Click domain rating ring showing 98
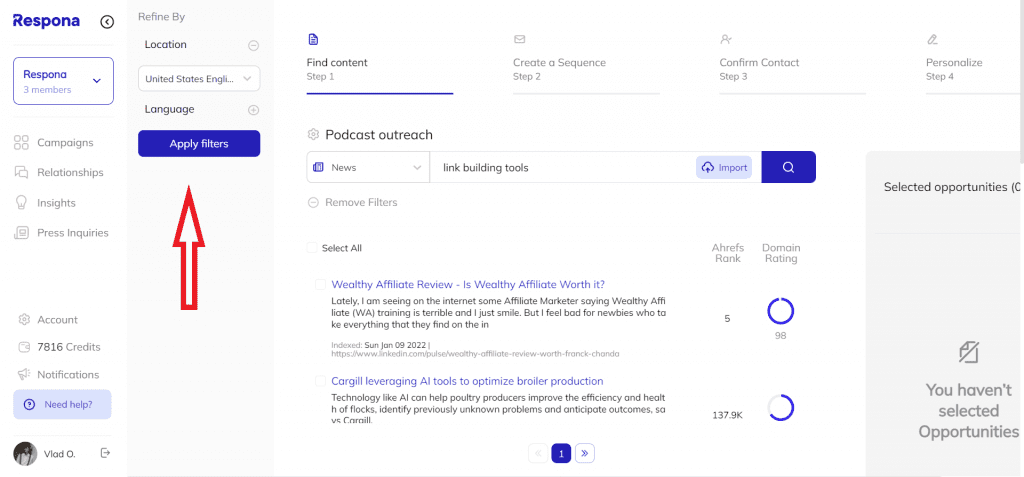 [x=780, y=312]
